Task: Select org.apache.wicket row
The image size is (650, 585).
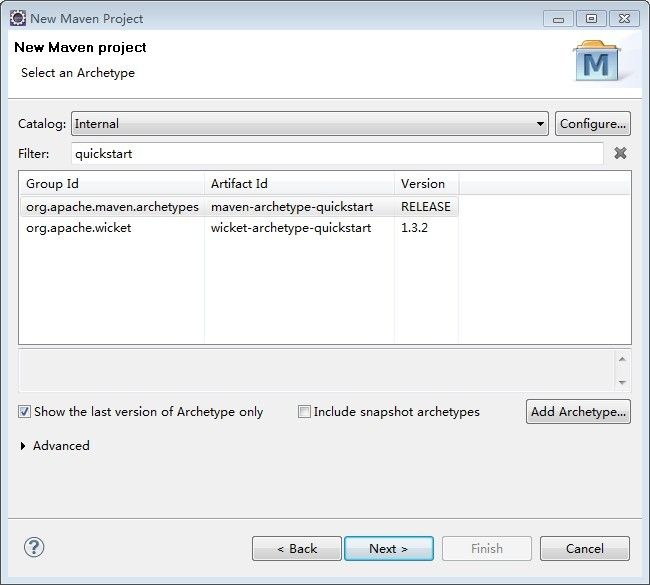Action: coord(239,228)
